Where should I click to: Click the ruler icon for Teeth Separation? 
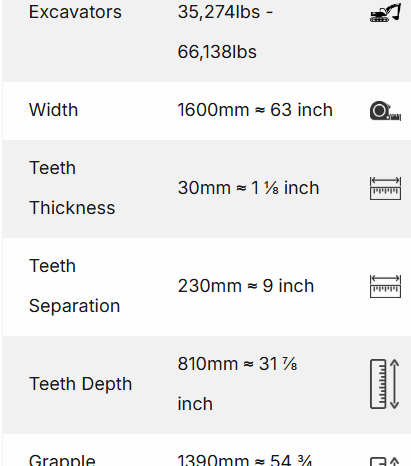(385, 286)
